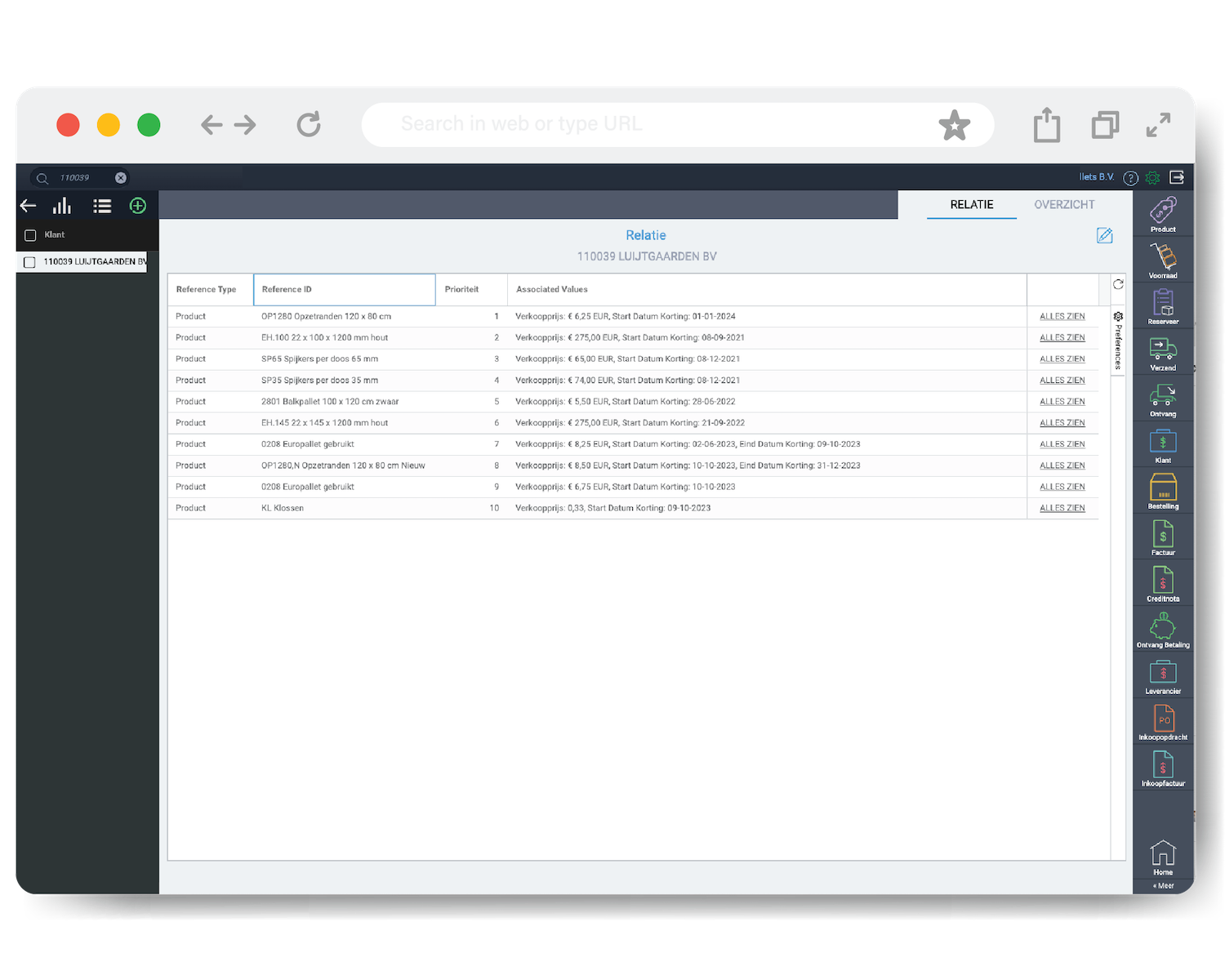Open the Leverancier module icon
The height and width of the screenshot is (980, 1225).
(1163, 677)
